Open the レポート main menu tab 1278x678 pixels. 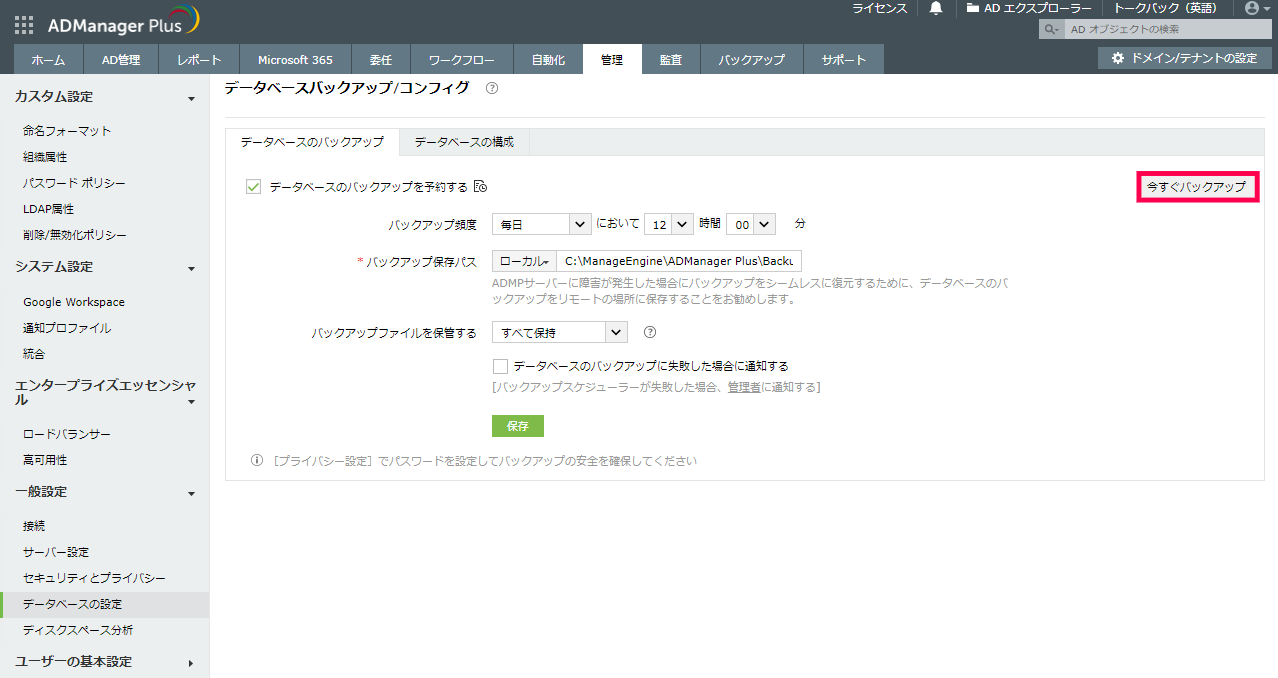199,60
